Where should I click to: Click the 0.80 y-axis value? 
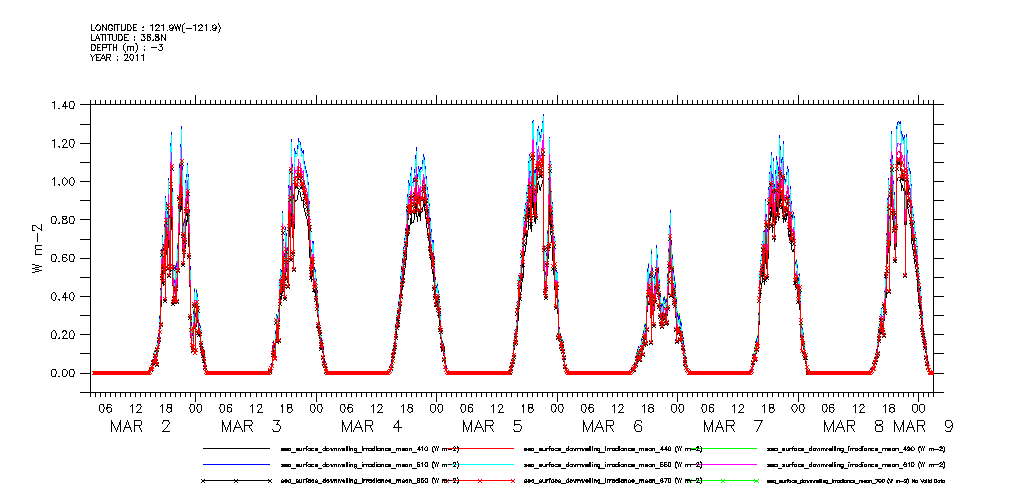tap(64, 219)
